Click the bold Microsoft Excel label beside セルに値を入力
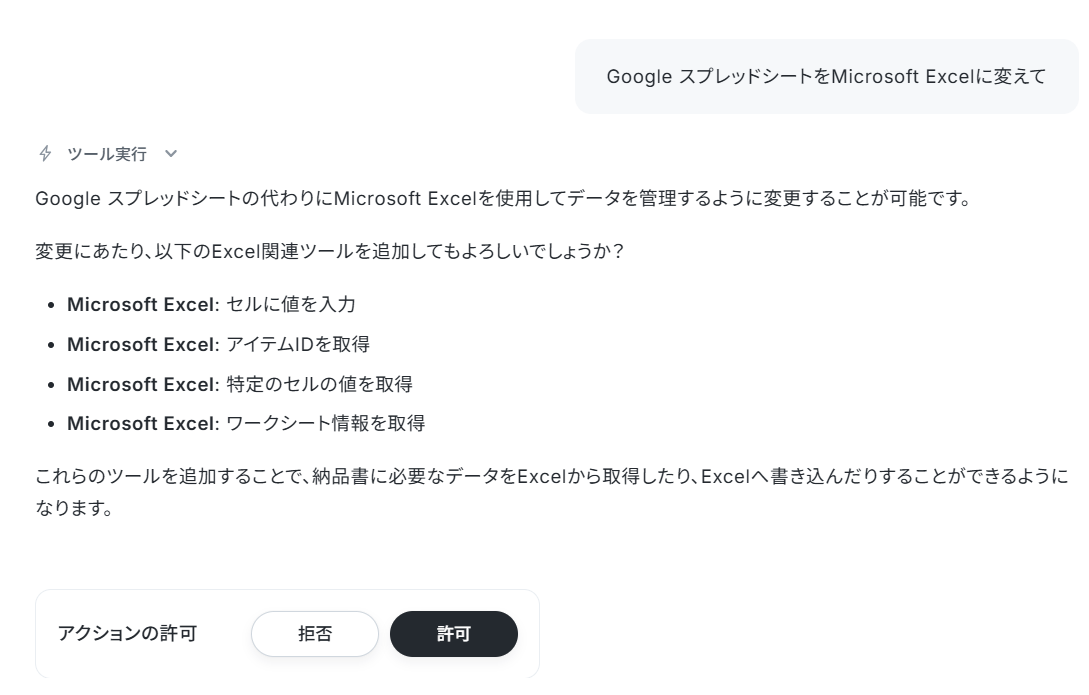Image resolution: width=1089 pixels, height=695 pixels. point(143,304)
